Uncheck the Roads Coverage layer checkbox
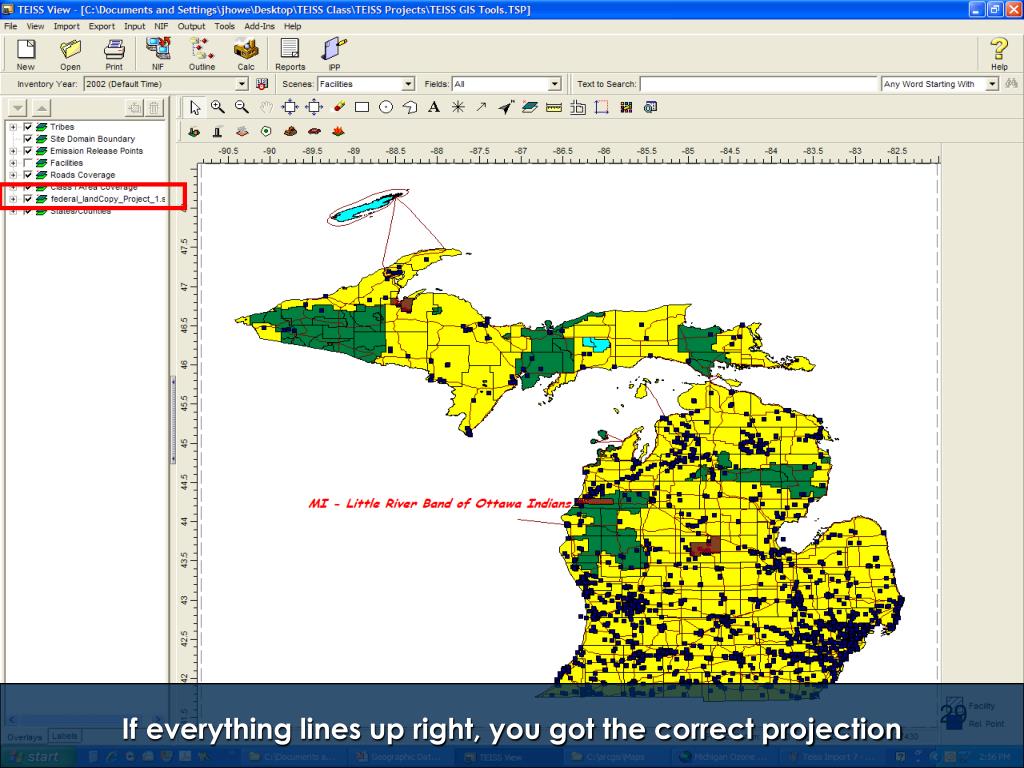1024x768 pixels. tap(27, 174)
